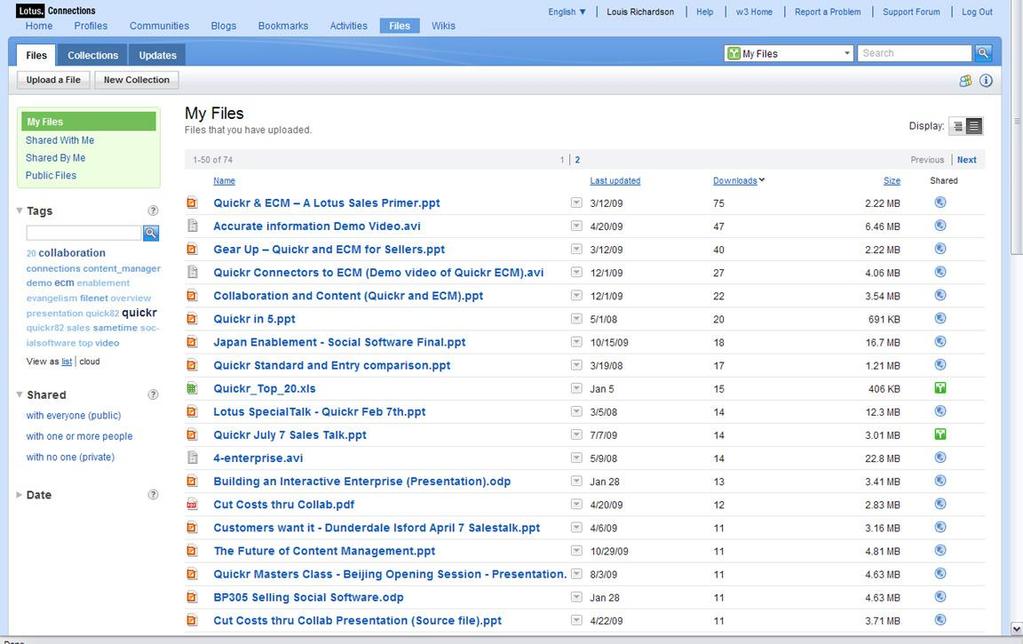Click spreadsheet icon for Quickr_Top_20.xls
This screenshot has width=1023, height=644.
click(192, 389)
